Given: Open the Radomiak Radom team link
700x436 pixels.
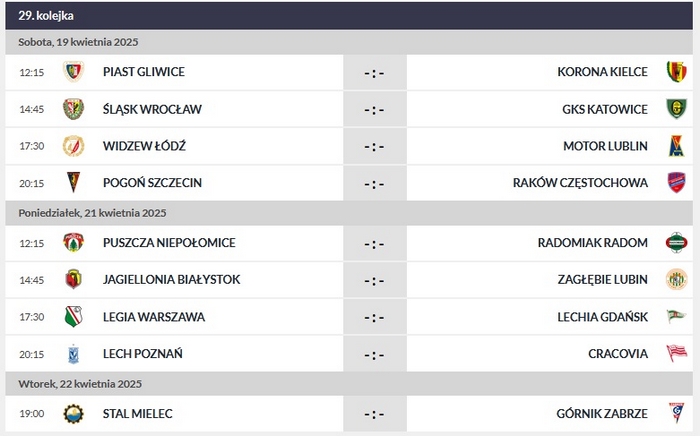Looking at the screenshot, I should pos(593,243).
